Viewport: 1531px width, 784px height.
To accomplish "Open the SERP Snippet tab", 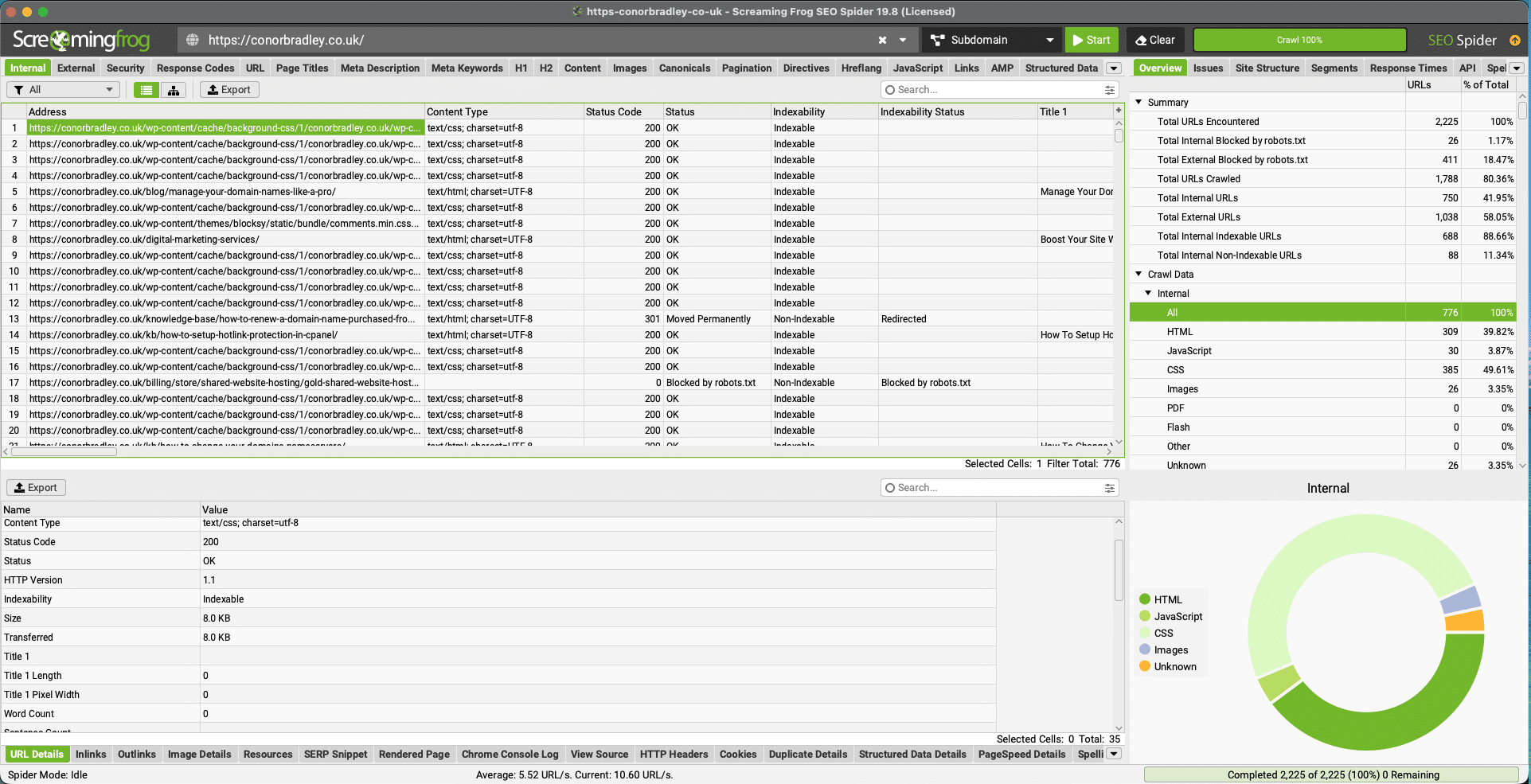I will click(x=335, y=754).
